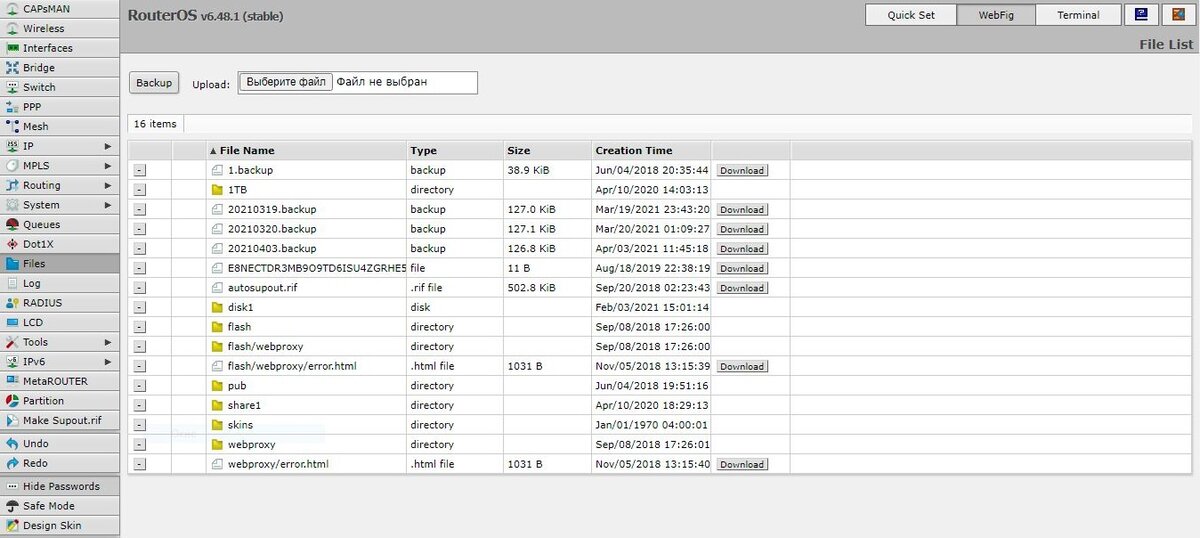
Task: Open the Mesh menu item
Action: tap(60, 126)
